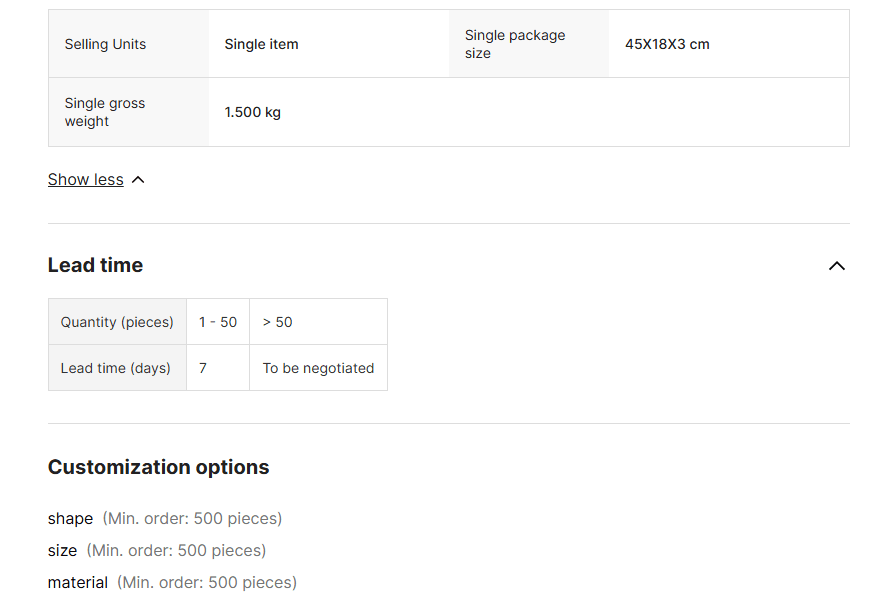Screen dimensions: 879x602
Task: Click the "Show less" link
Action: [86, 180]
